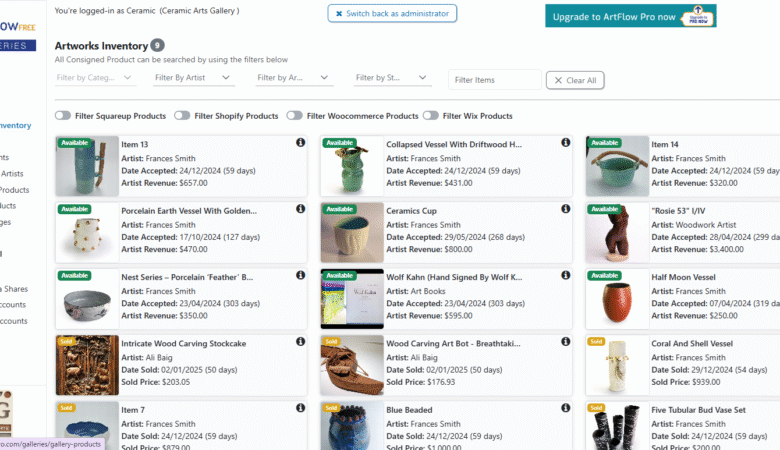Click info icon on Item 13 card
780x450 pixels.
coord(300,143)
